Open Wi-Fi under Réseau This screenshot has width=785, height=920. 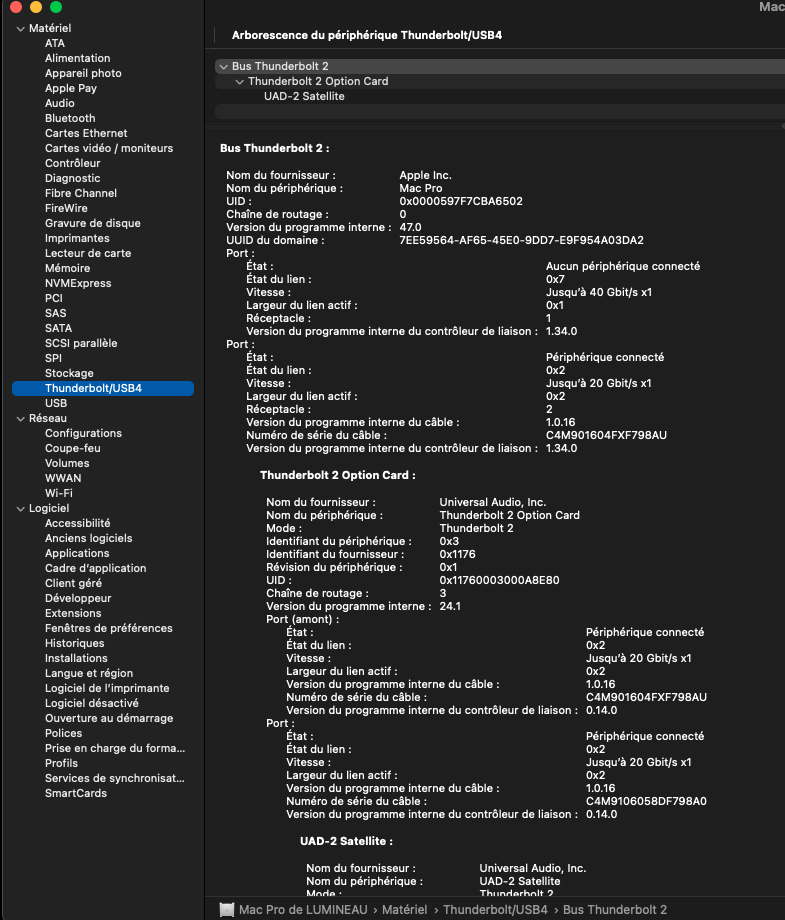coord(59,493)
